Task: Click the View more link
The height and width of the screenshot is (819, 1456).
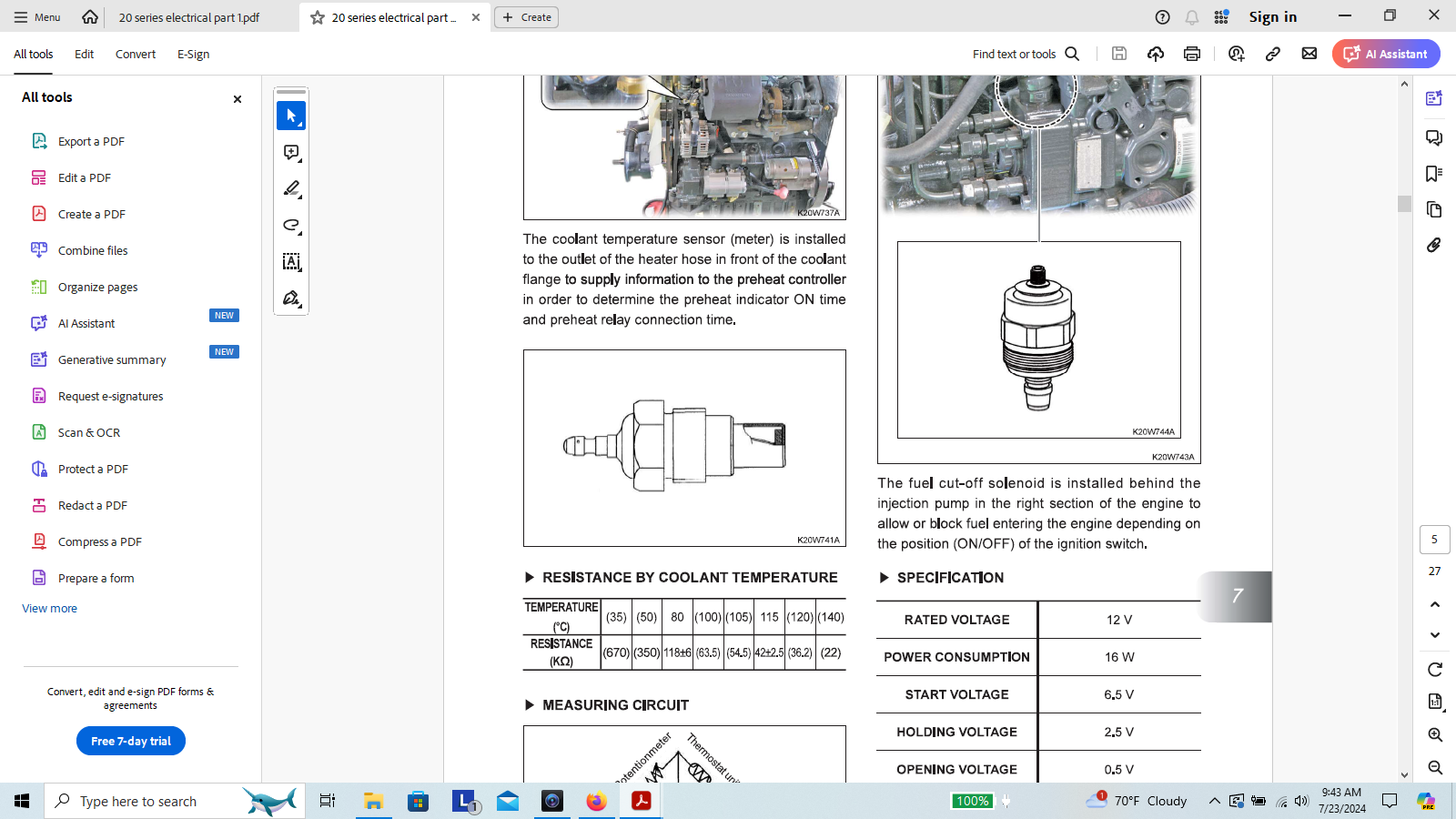Action: tap(50, 608)
